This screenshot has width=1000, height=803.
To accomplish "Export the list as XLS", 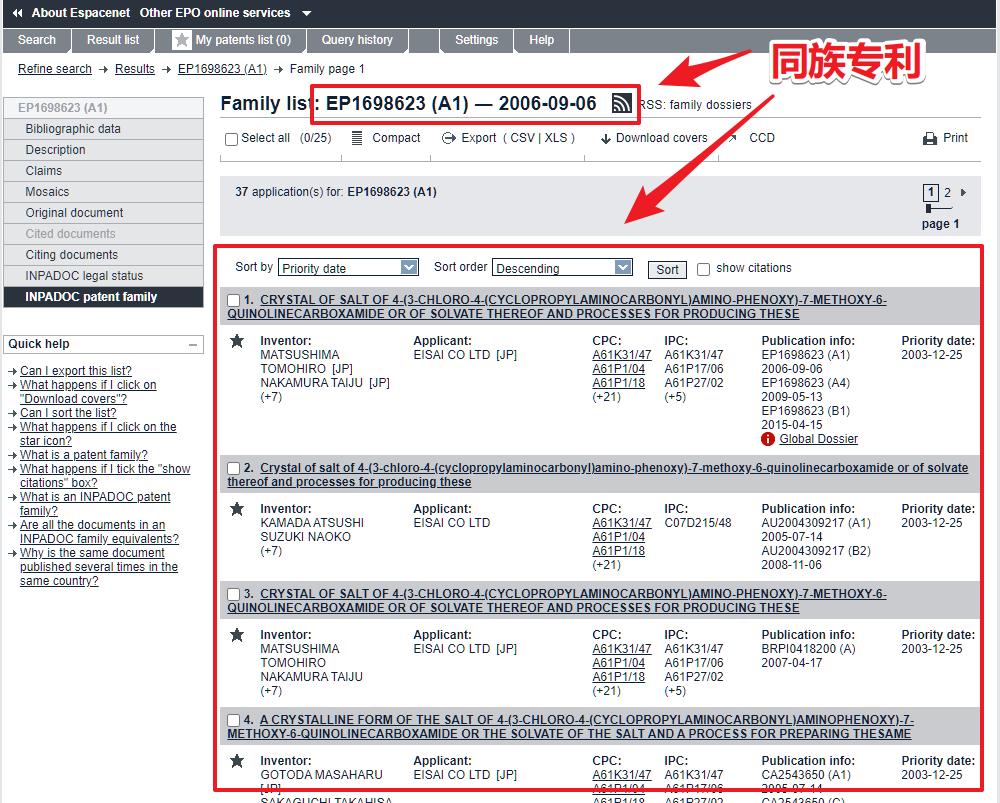I will [x=555, y=138].
